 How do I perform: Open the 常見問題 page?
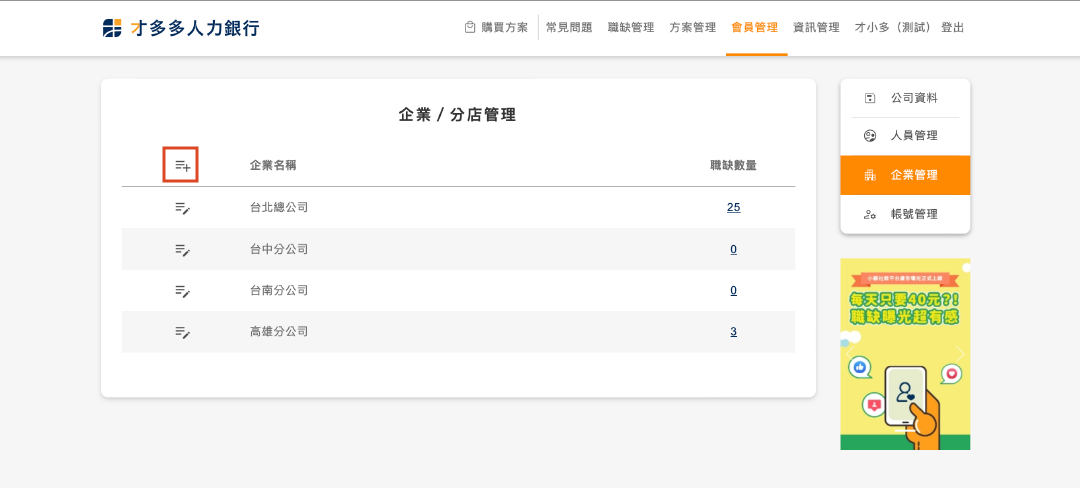(569, 28)
